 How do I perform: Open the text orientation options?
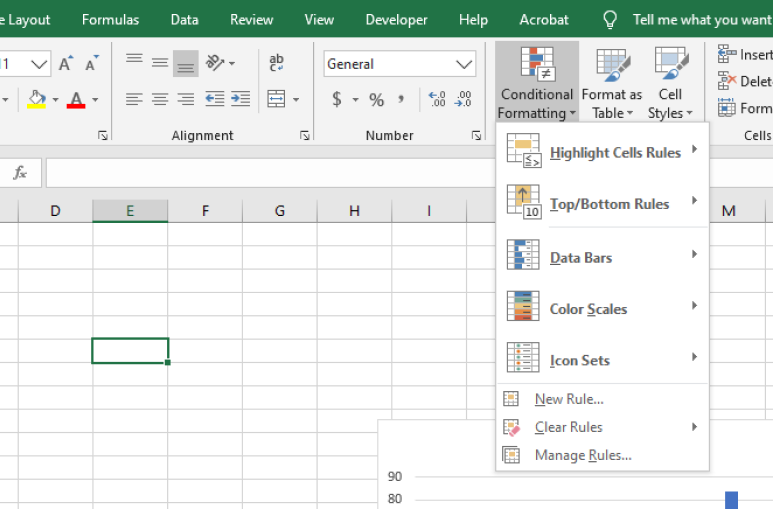pos(220,64)
